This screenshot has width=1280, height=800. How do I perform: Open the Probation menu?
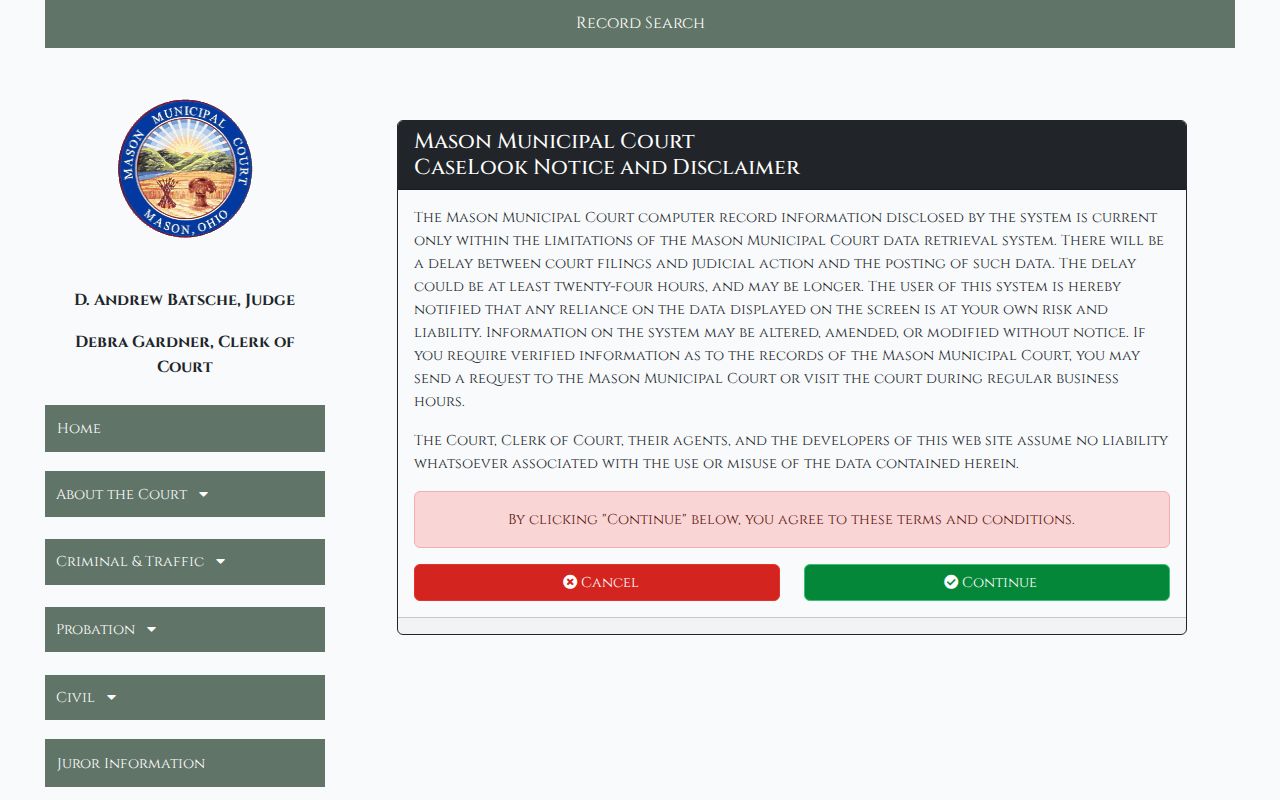point(185,630)
